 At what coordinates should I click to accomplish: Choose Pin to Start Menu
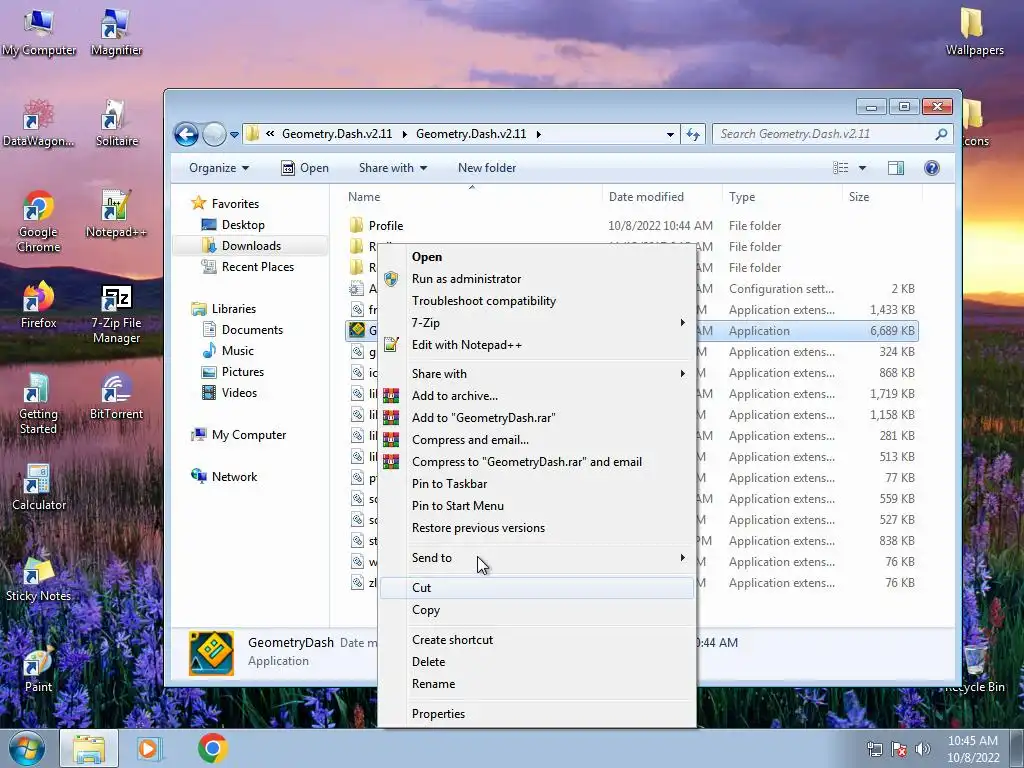[537, 506]
